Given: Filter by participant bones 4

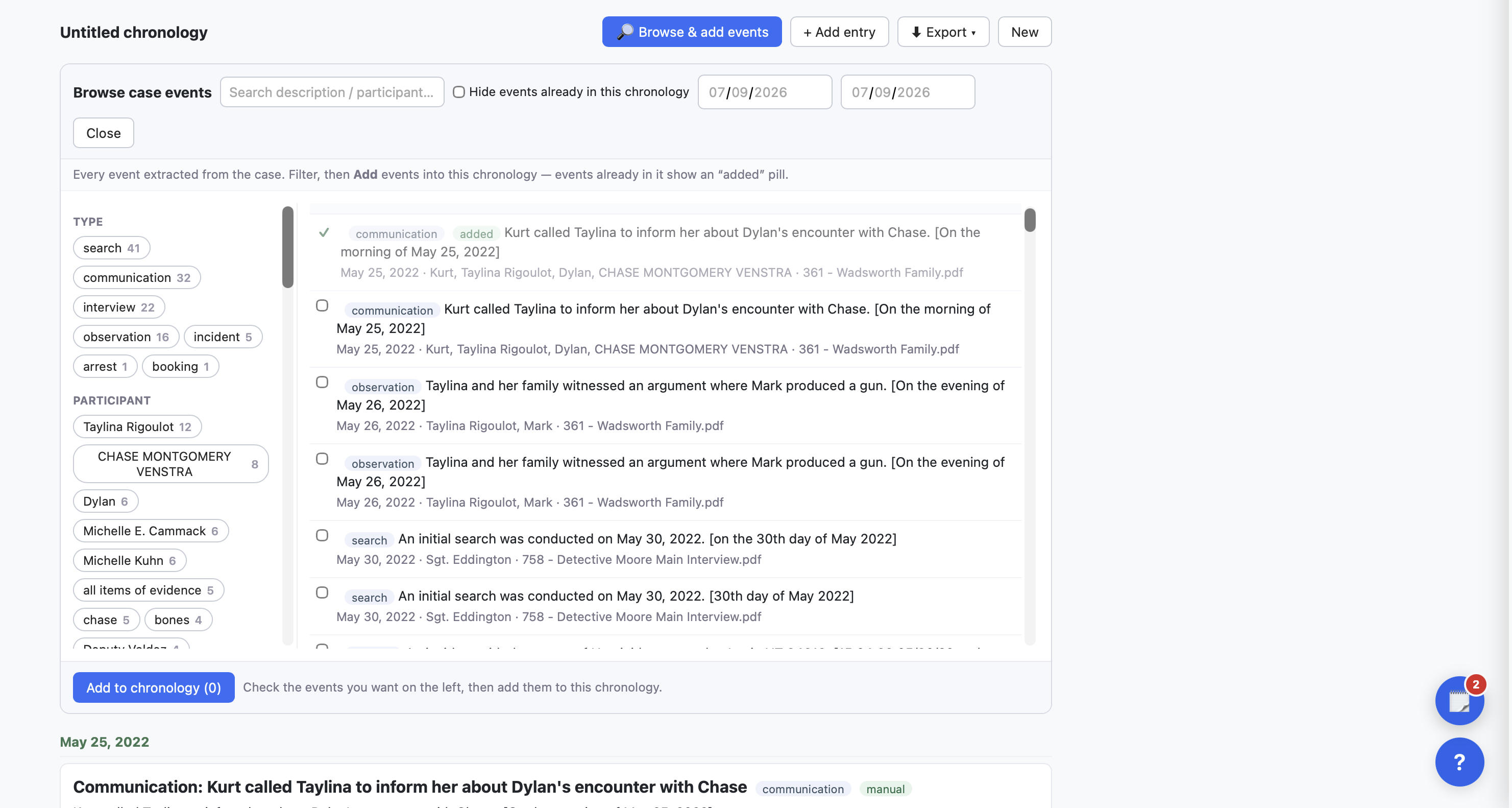Looking at the screenshot, I should click(179, 620).
